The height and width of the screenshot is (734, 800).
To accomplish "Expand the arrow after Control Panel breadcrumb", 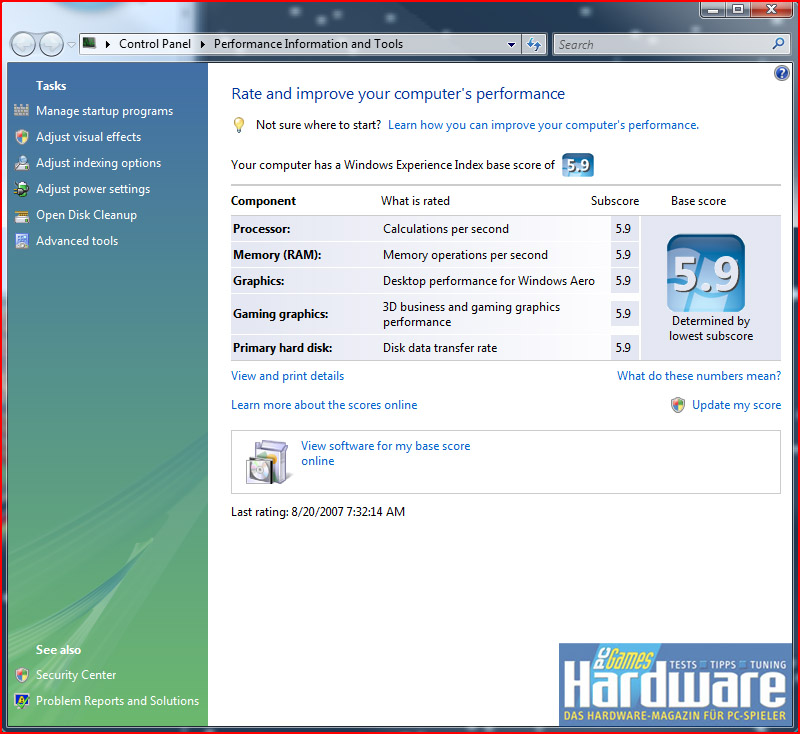I will click(x=203, y=44).
